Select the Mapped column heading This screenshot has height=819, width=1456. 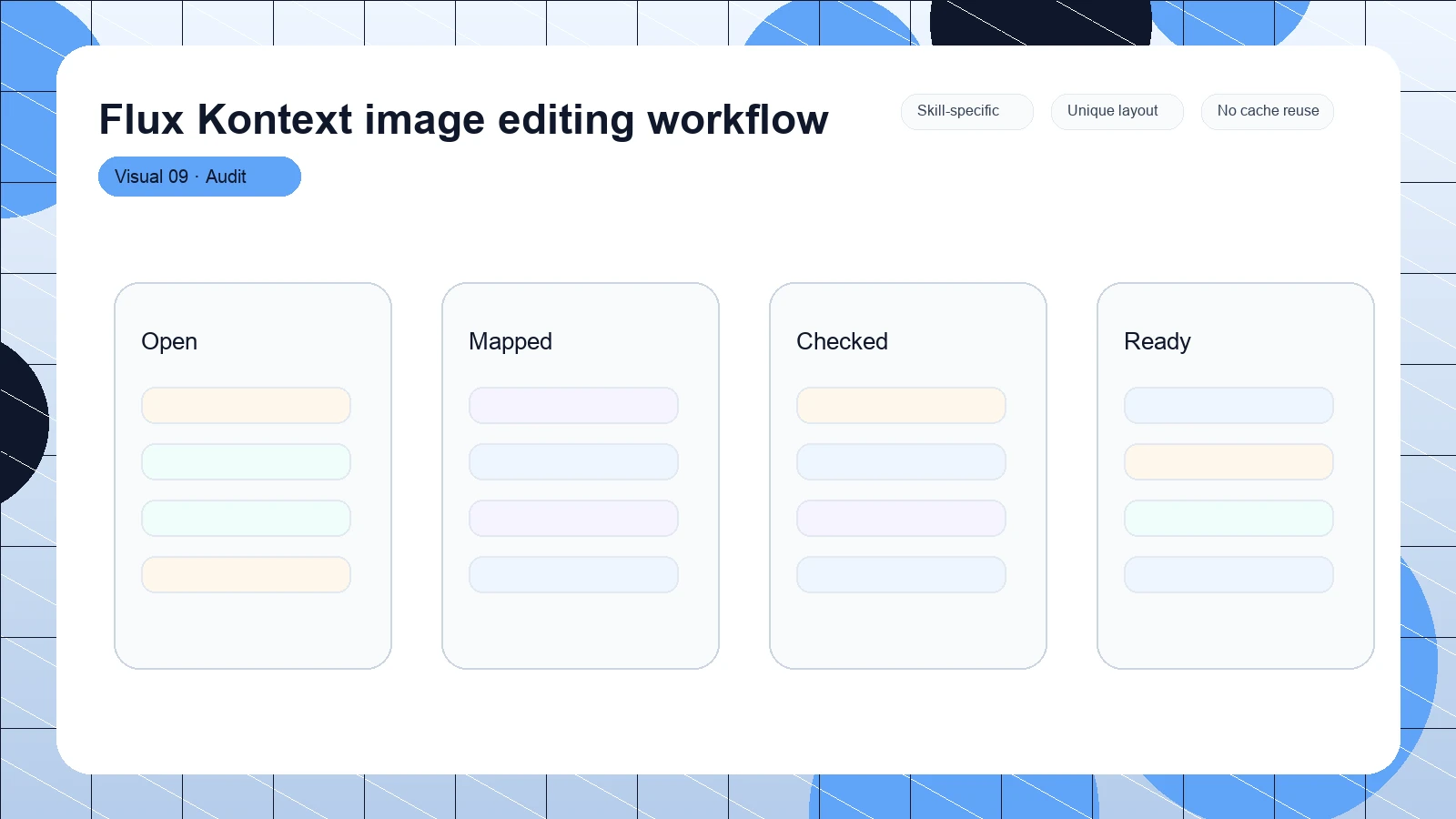coord(511,341)
